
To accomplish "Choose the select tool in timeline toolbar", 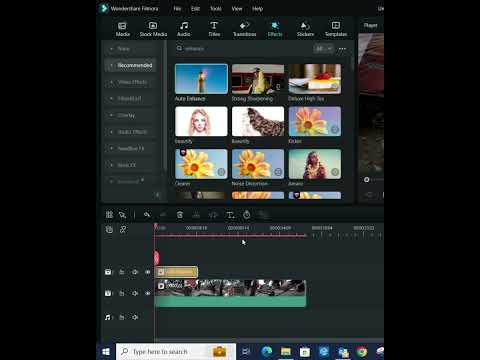I will pyautogui.click(x=122, y=215).
